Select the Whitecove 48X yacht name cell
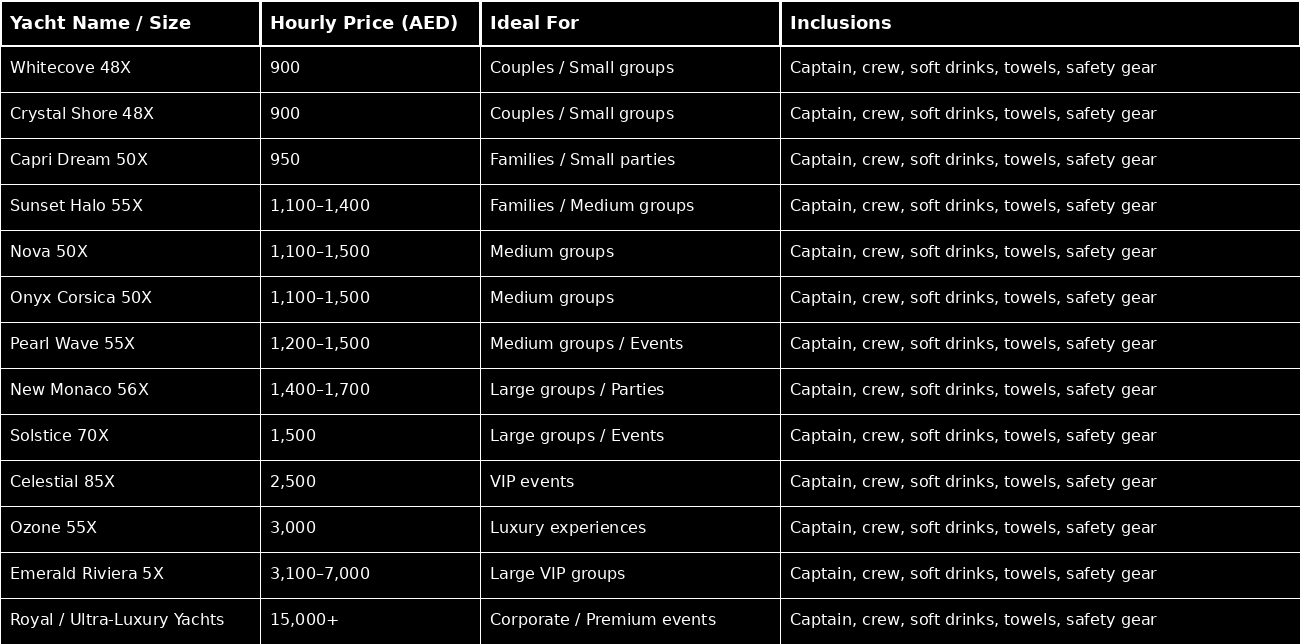This screenshot has width=1300, height=644. (70, 68)
